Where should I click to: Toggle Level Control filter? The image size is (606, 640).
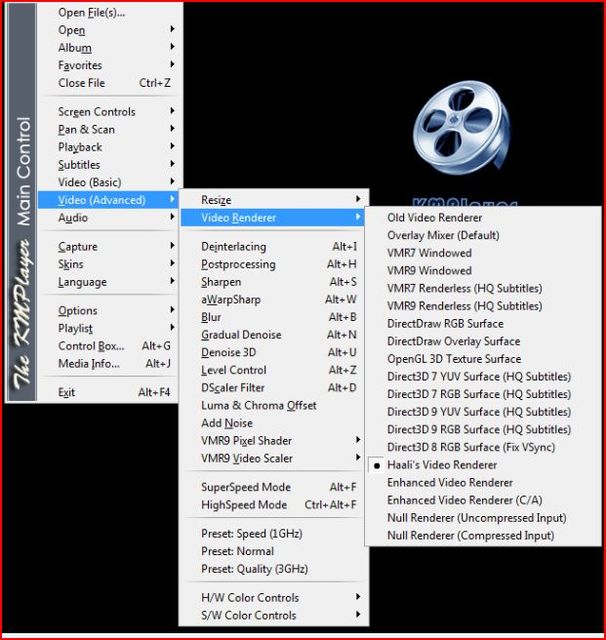(x=273, y=370)
